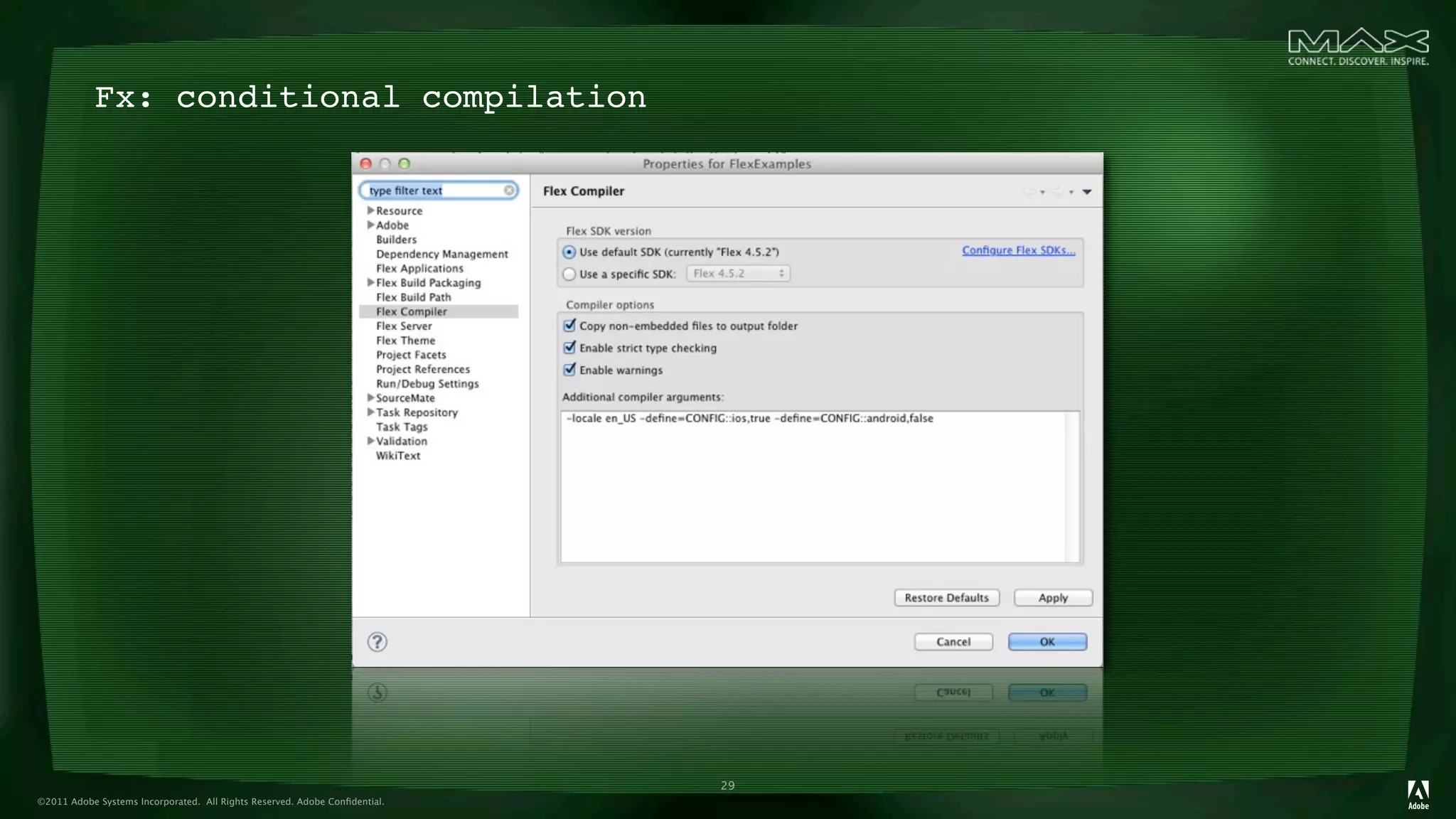
Task: Select the SourceMate tree label
Action: 405,397
